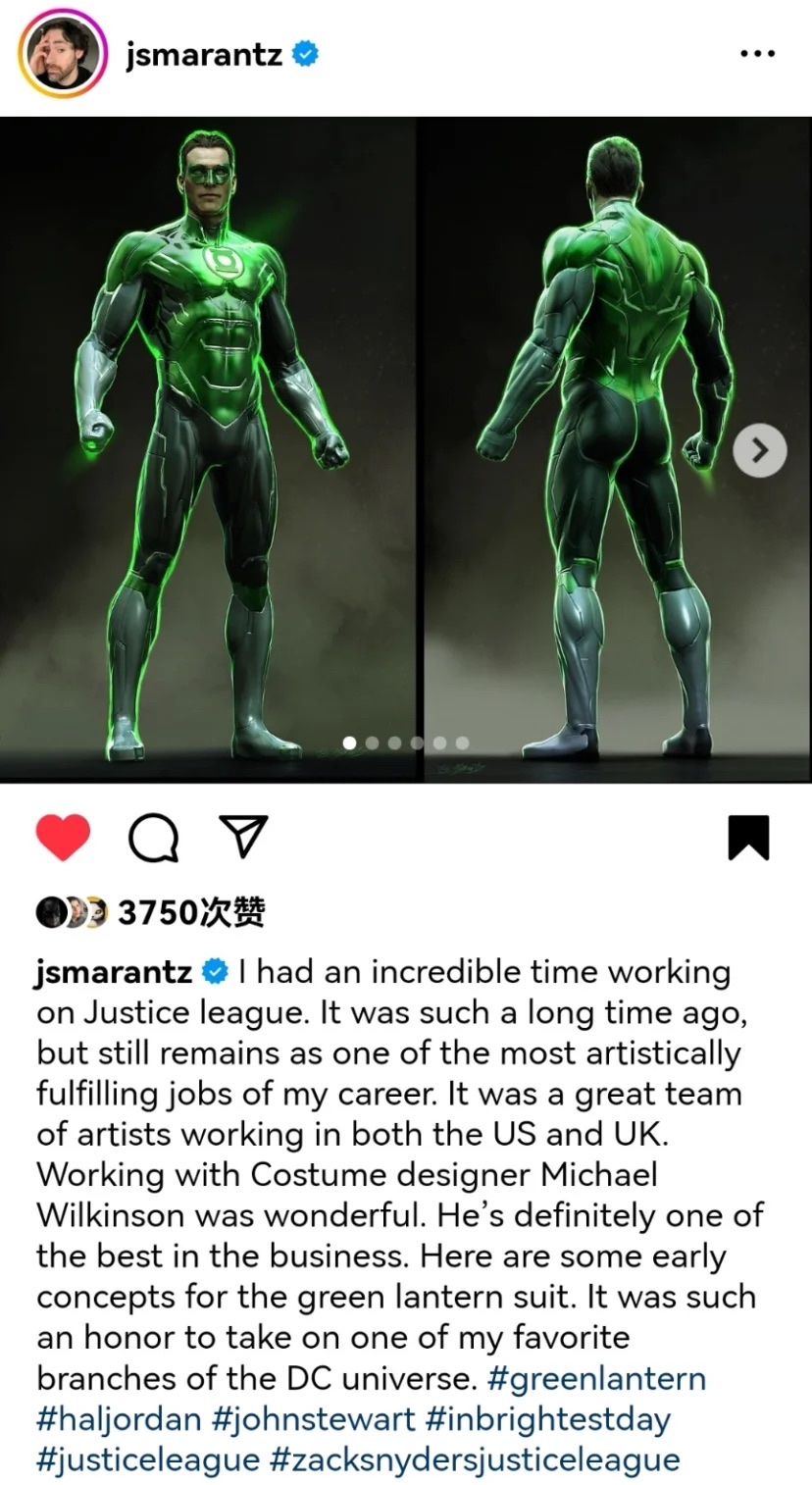Open the #greenlantern hashtag

(x=596, y=1378)
